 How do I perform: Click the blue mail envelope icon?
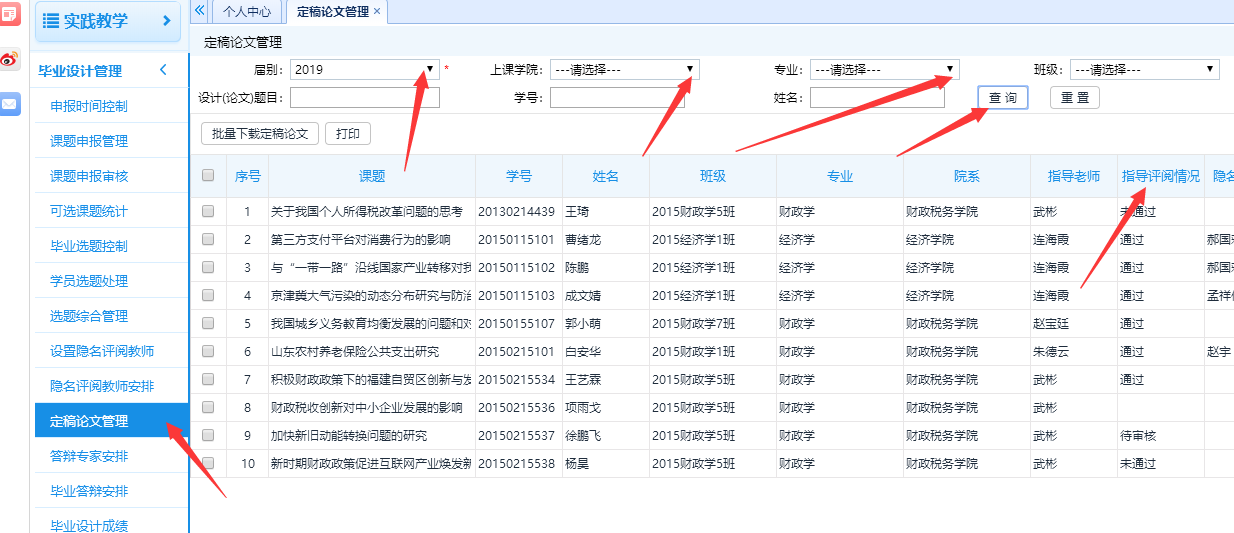[10, 103]
